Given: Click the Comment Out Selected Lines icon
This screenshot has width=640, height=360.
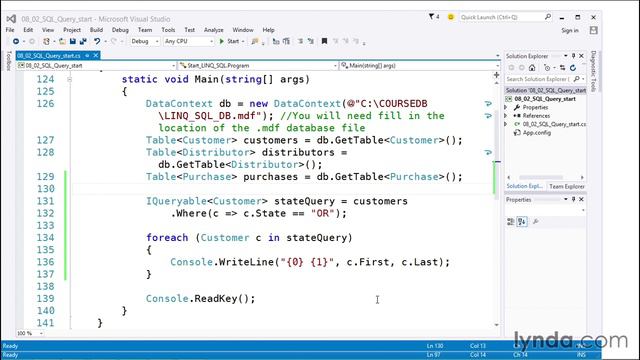Looking at the screenshot, I should [x=276, y=41].
